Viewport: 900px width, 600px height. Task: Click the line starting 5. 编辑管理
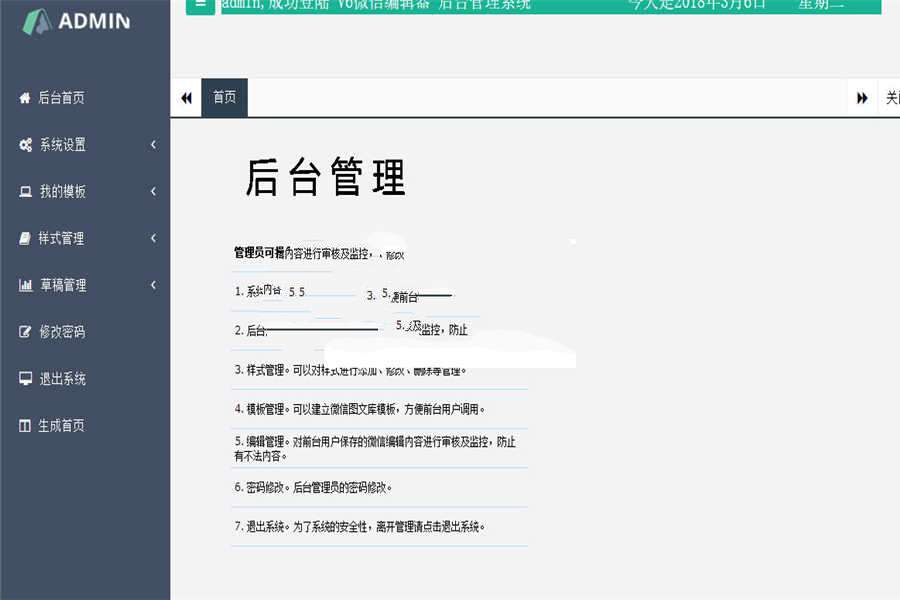tap(375, 448)
